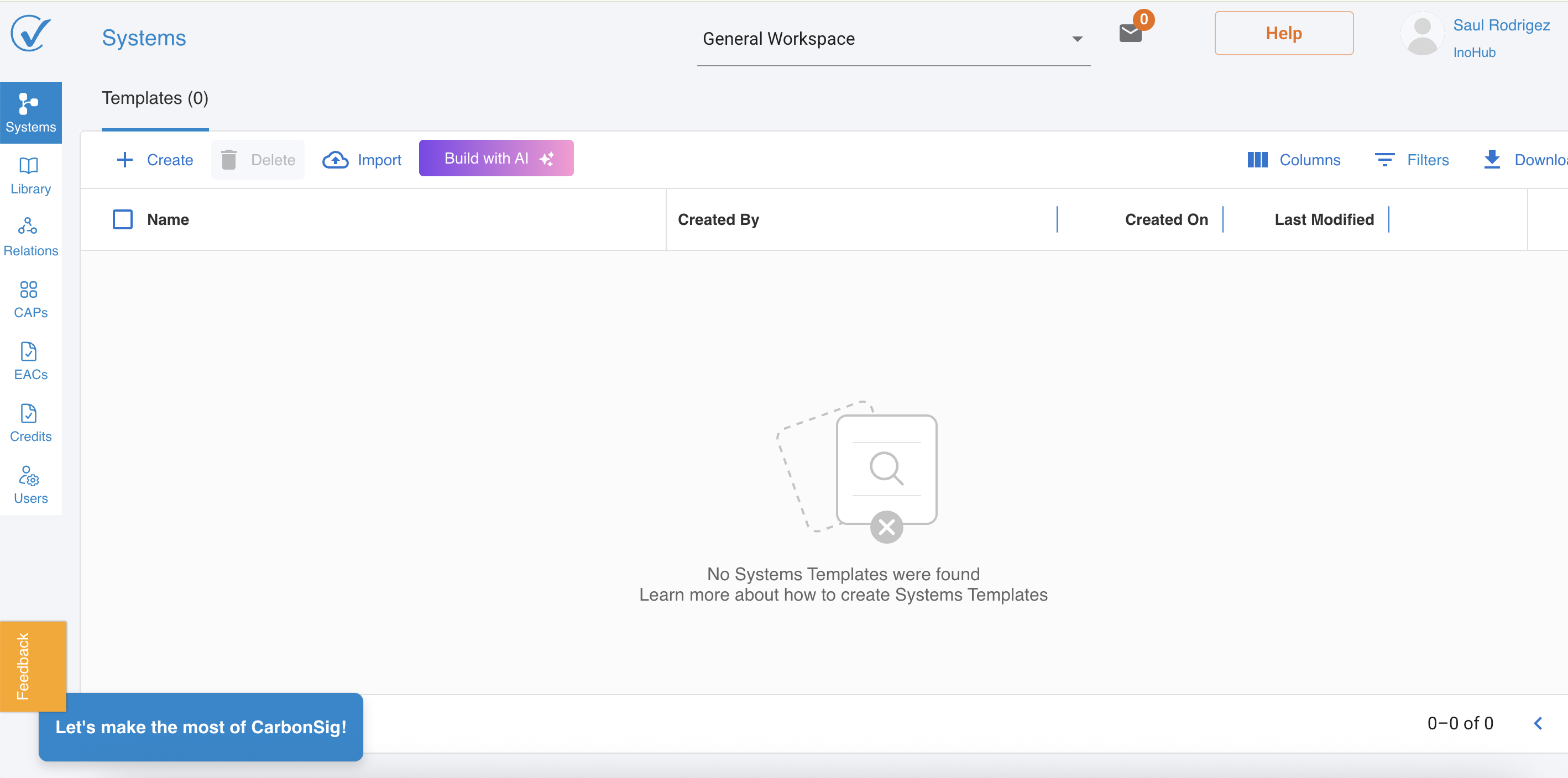Image resolution: width=1568 pixels, height=778 pixels.
Task: Click the mail notifications envelope icon
Action: coord(1130,34)
